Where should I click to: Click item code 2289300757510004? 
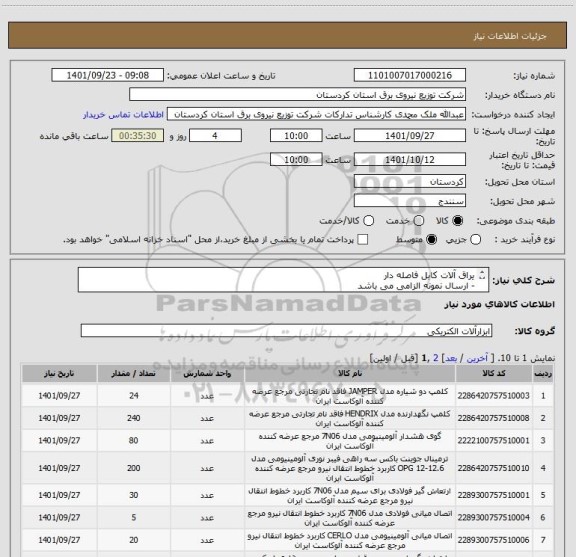pyautogui.click(x=493, y=517)
